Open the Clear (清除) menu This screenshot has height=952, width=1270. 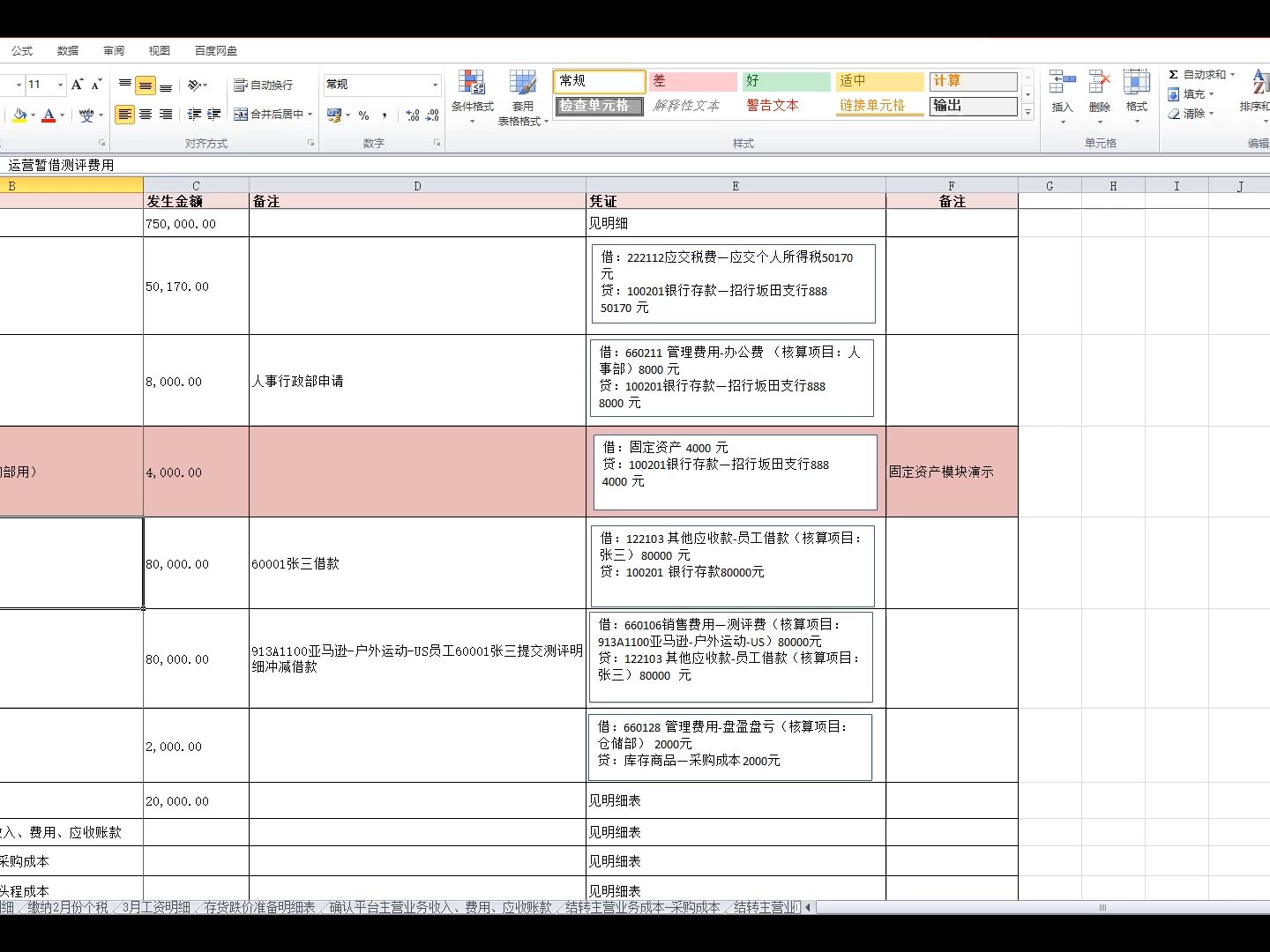(1192, 114)
